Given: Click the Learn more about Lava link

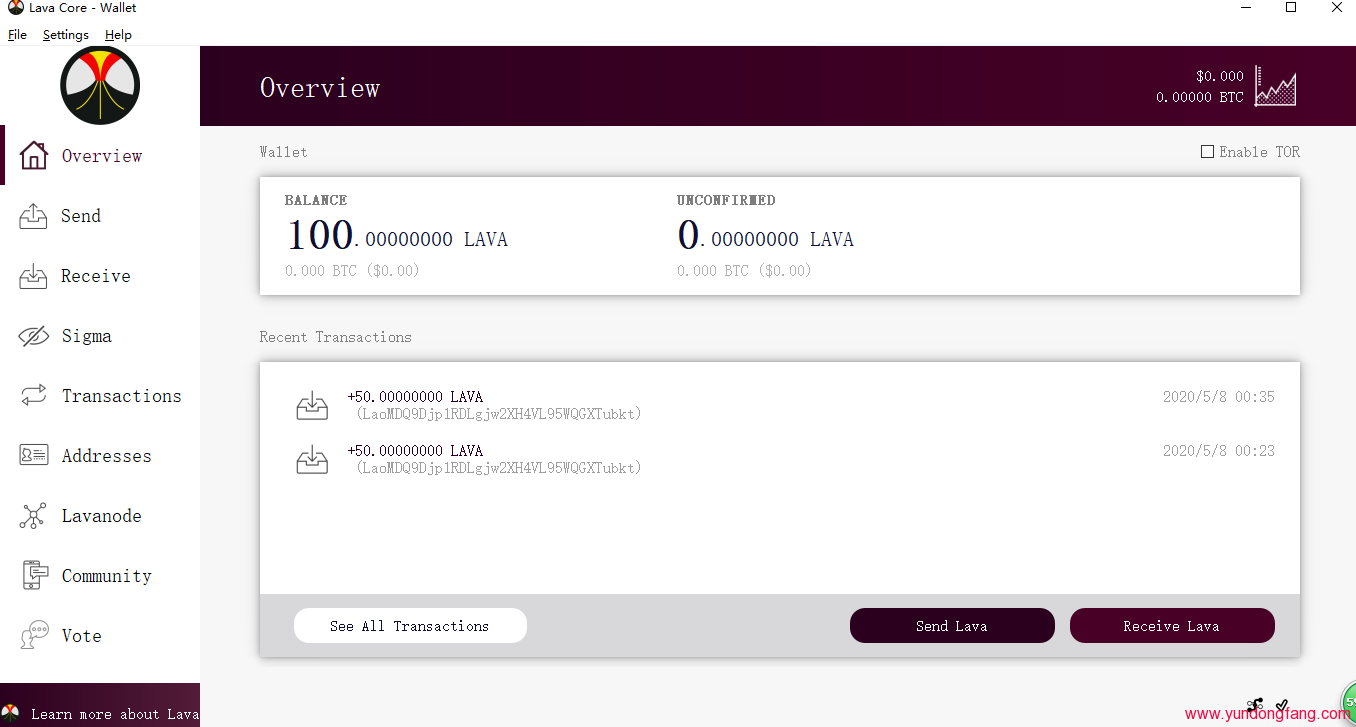Looking at the screenshot, I should pos(113,714).
